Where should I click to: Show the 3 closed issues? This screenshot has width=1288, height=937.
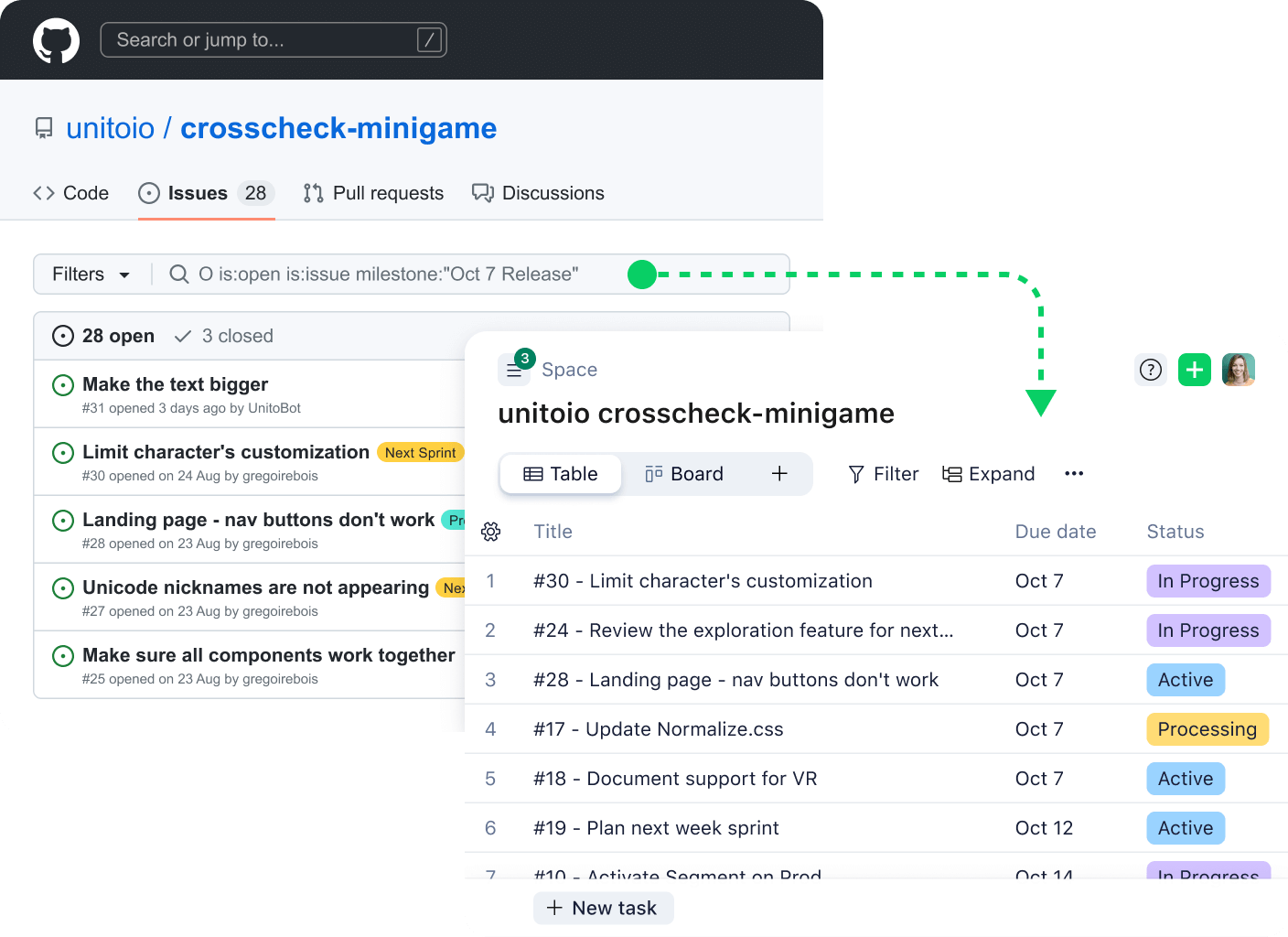(x=224, y=336)
